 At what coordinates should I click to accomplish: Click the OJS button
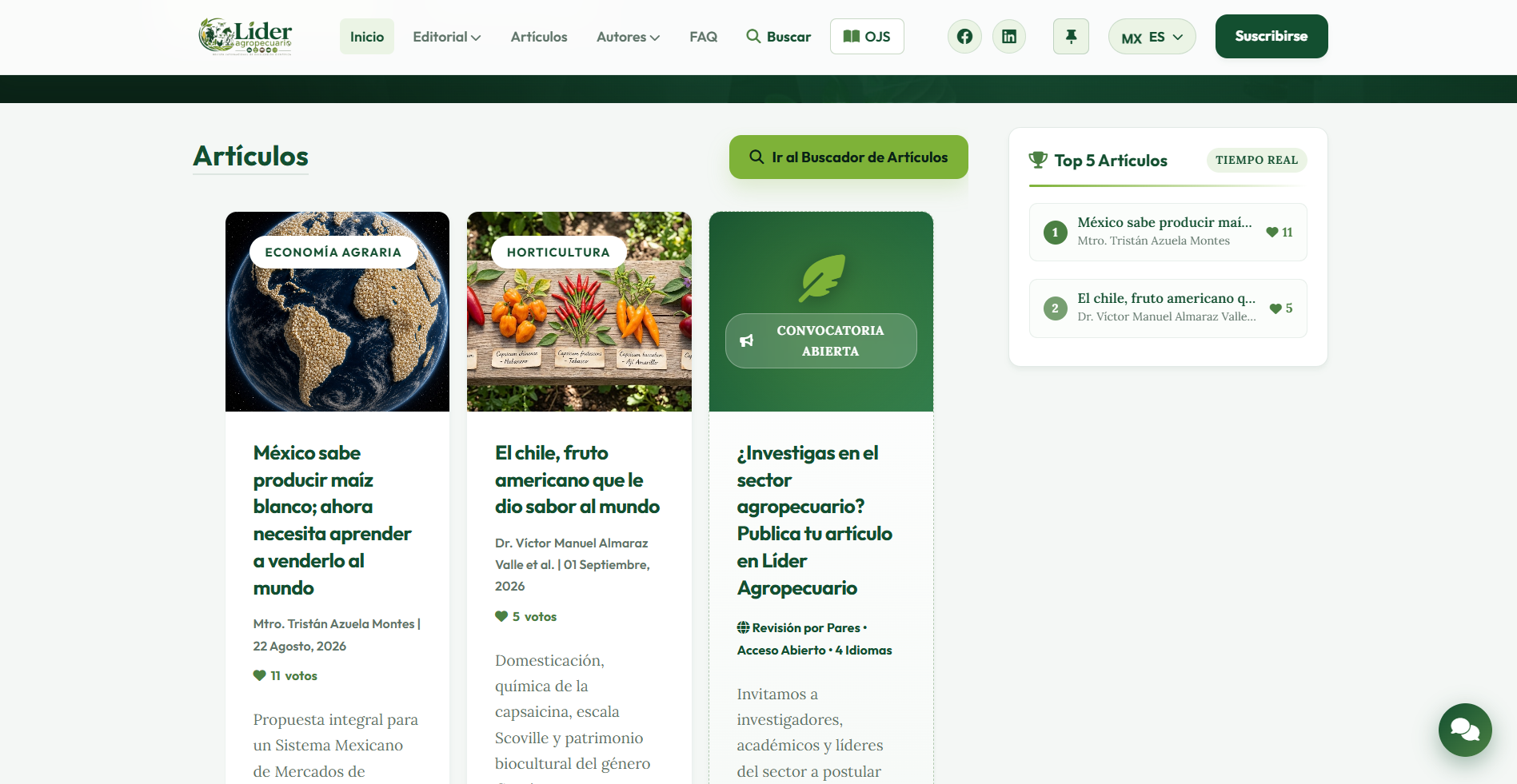coord(867,37)
